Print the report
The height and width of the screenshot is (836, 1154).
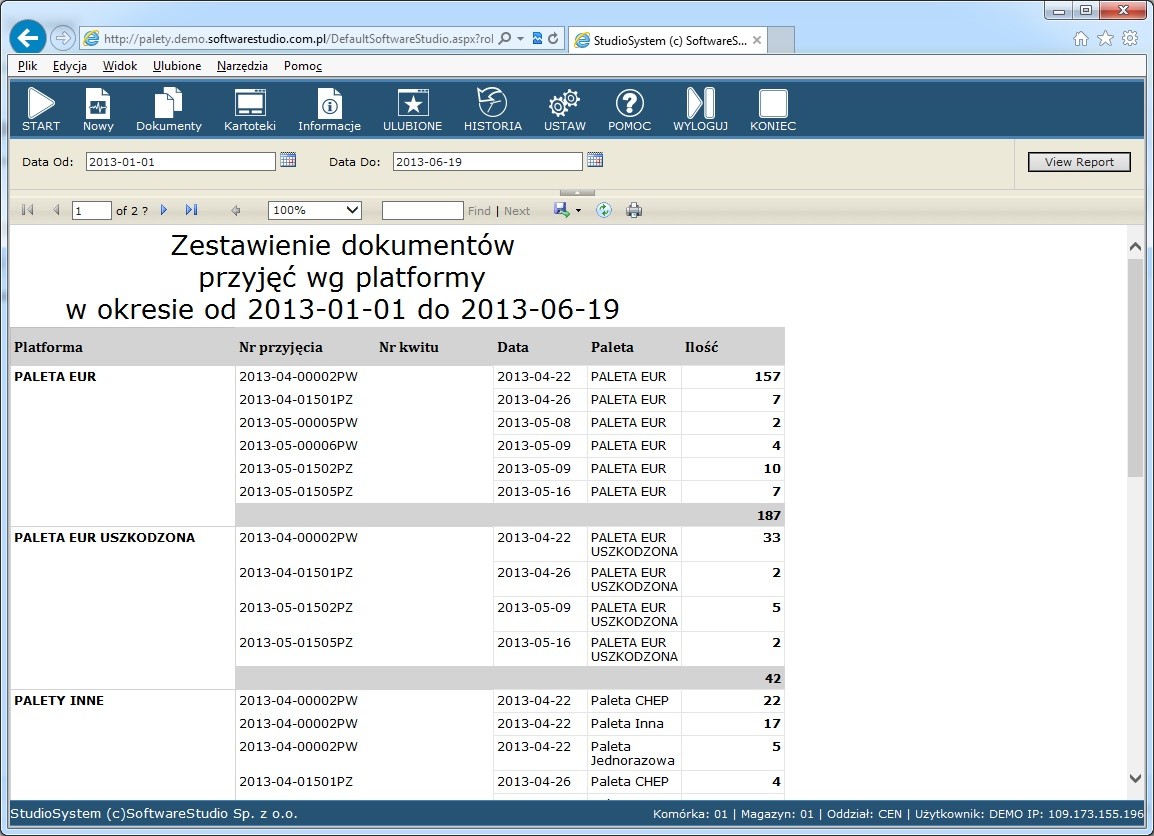click(634, 210)
